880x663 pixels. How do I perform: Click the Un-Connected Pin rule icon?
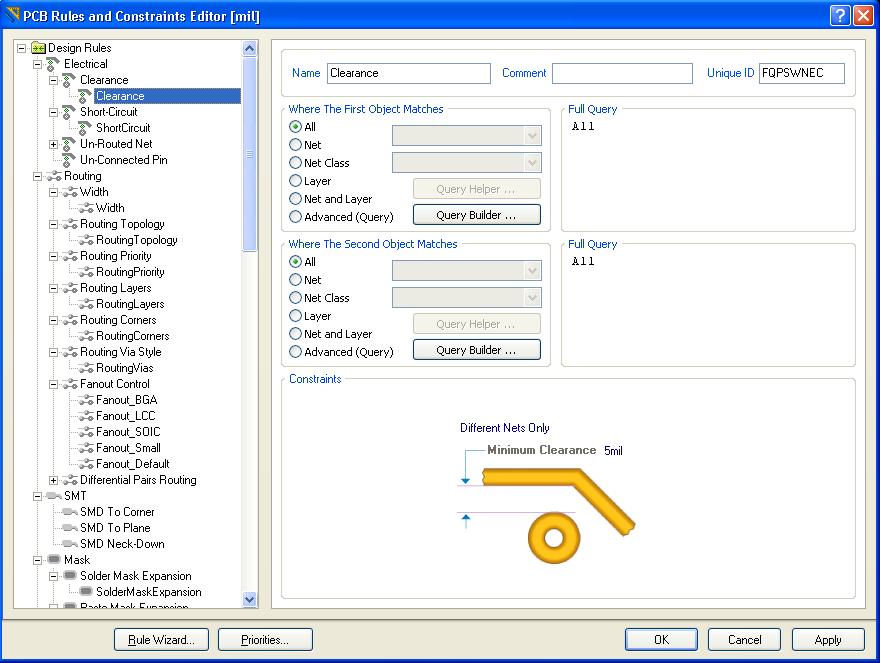(69, 160)
